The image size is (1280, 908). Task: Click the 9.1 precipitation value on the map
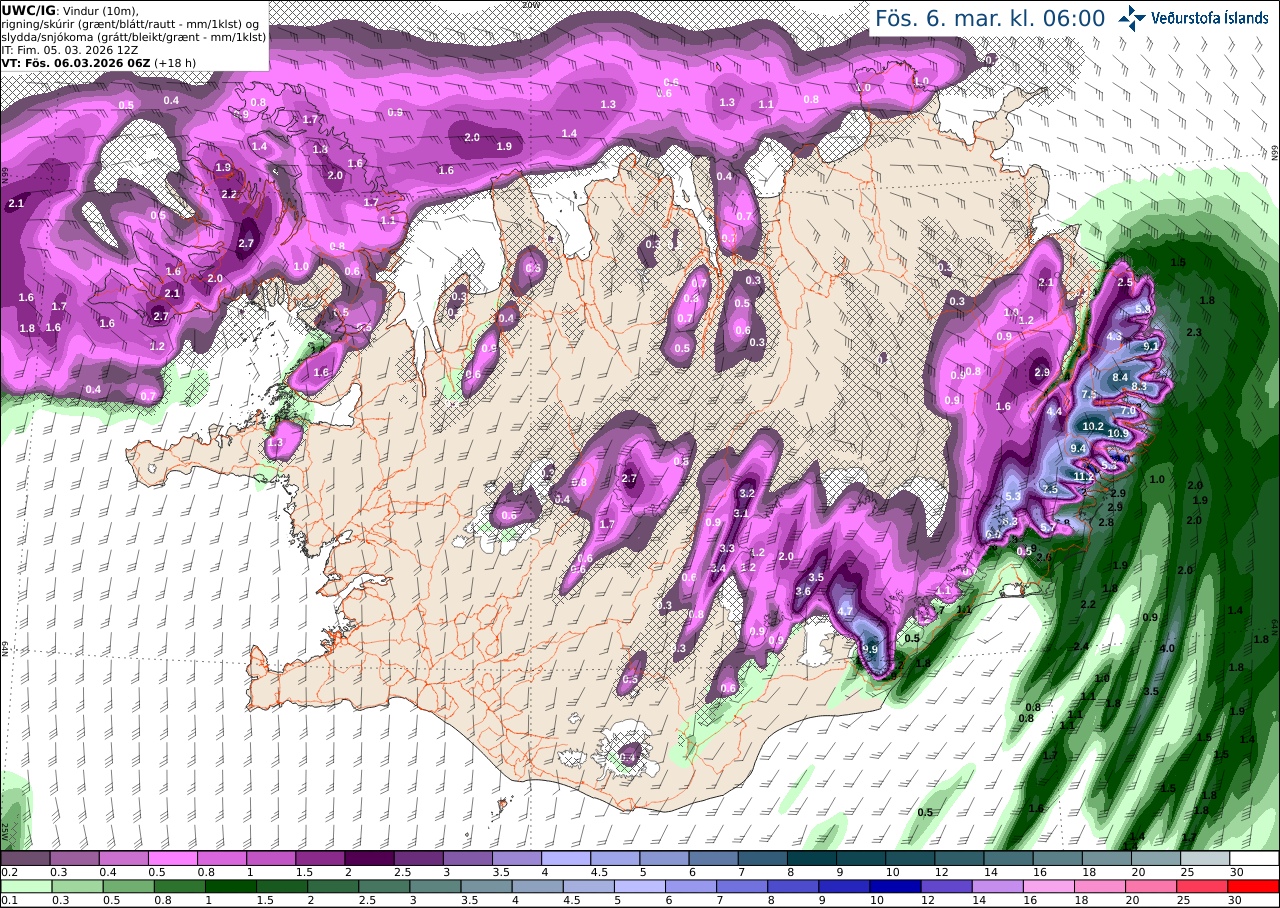point(1151,346)
